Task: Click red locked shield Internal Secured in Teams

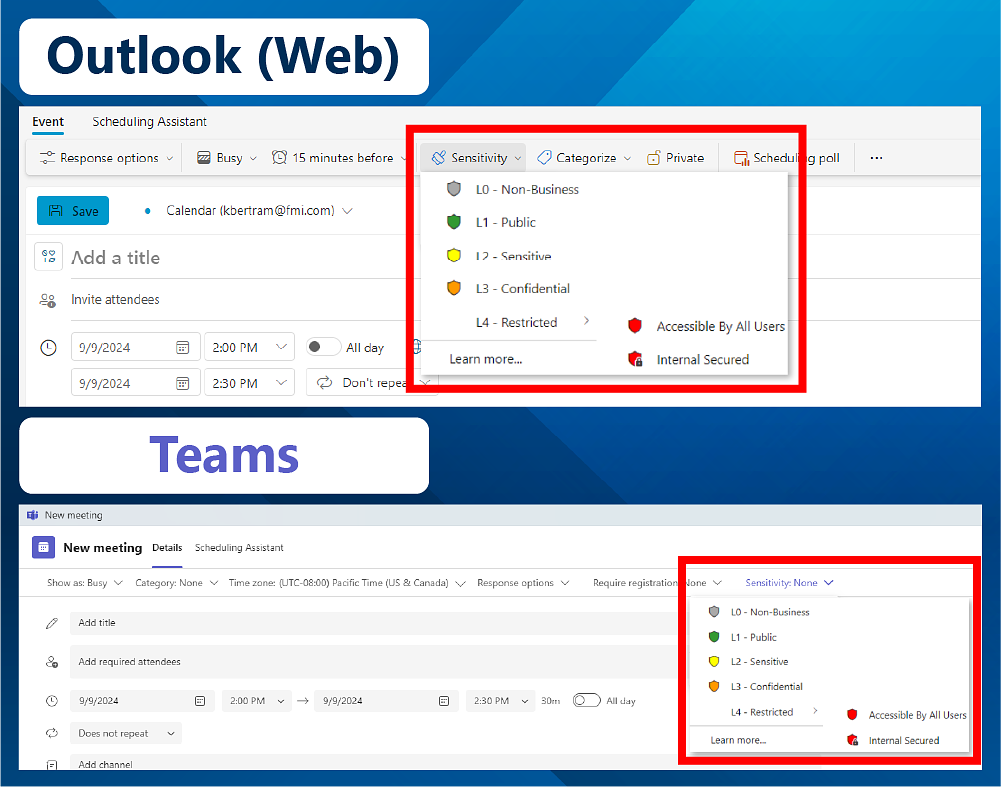Action: tap(852, 740)
